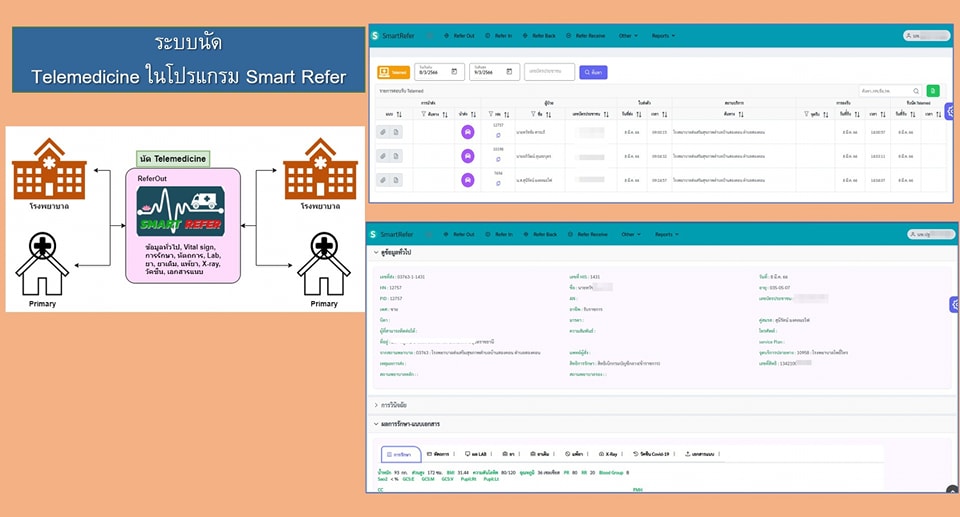Expand the Reports dropdown in the patient detail window
Viewport: 960px width, 517px height.
(x=667, y=234)
